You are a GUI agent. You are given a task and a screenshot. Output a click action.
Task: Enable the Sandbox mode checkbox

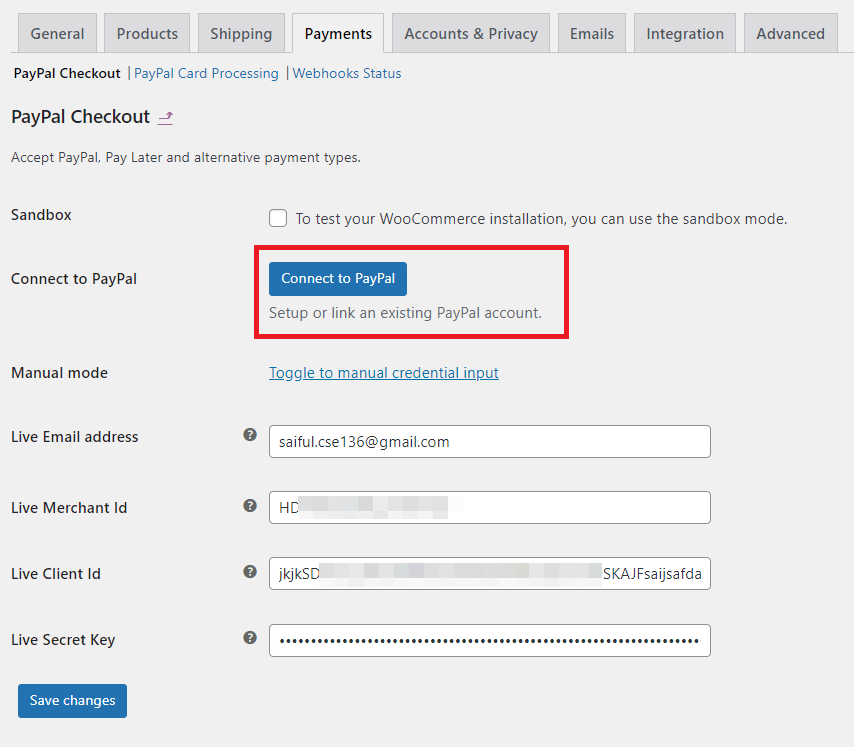278,218
